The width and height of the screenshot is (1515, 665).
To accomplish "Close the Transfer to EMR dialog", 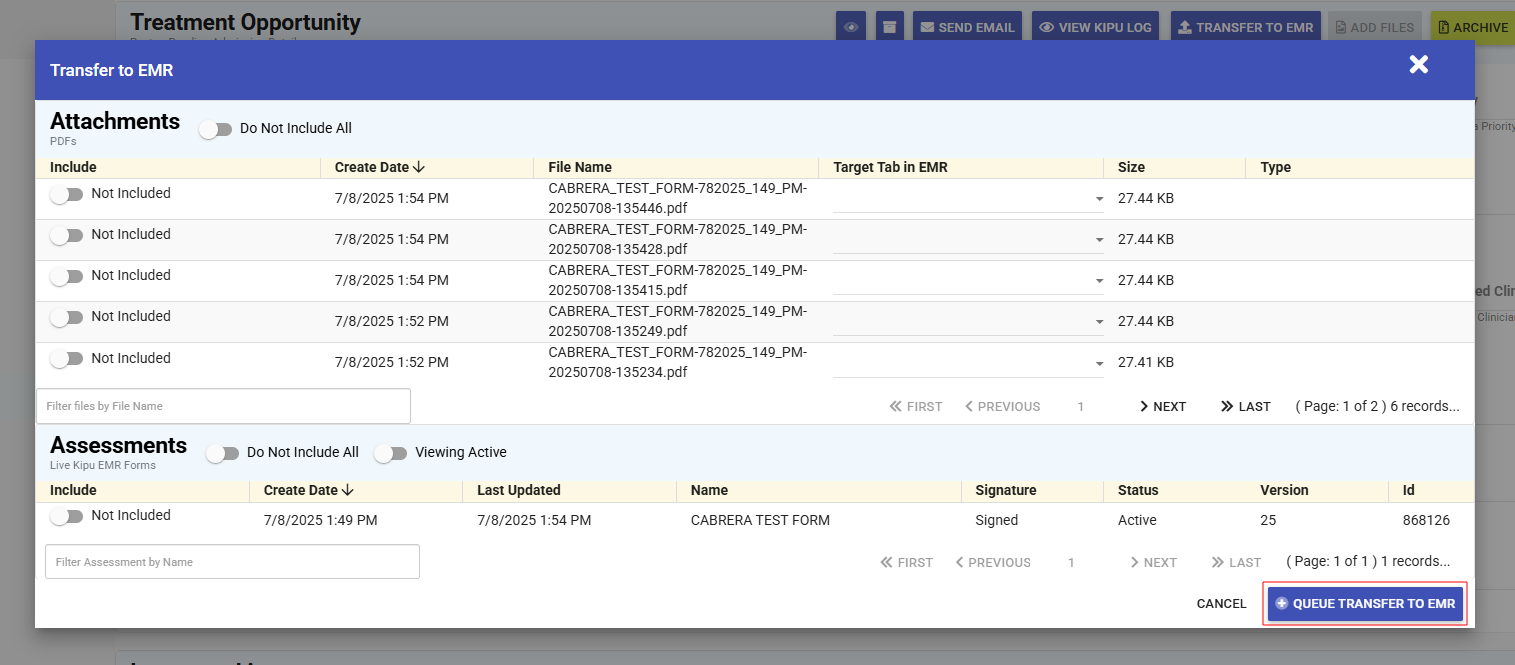I will tap(1418, 65).
